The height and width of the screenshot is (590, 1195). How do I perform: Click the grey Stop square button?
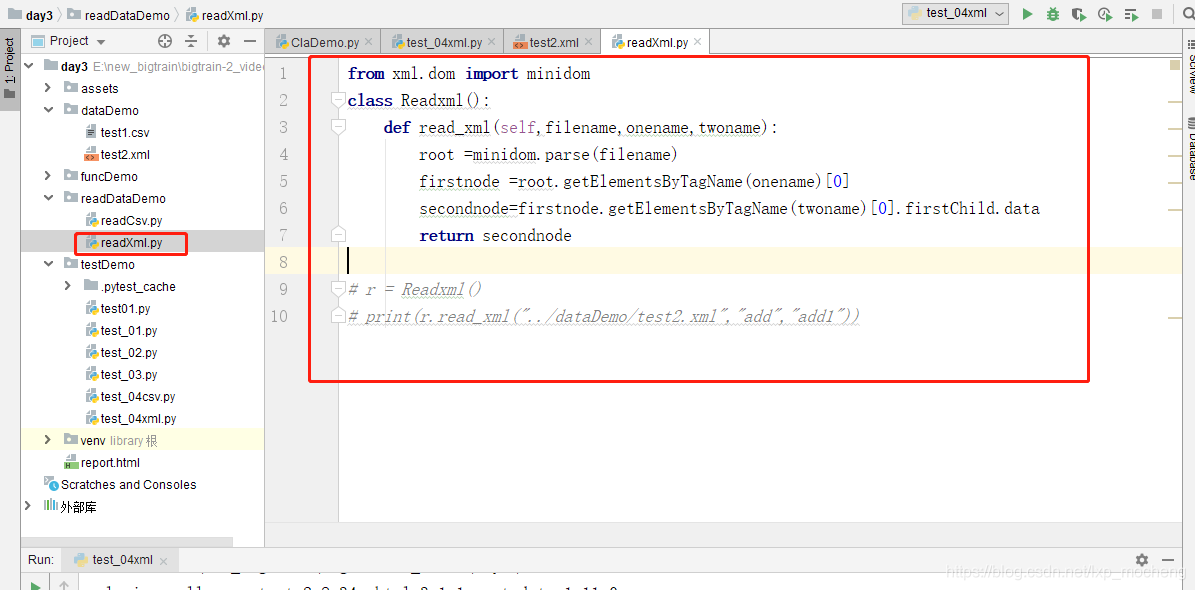pos(1157,14)
